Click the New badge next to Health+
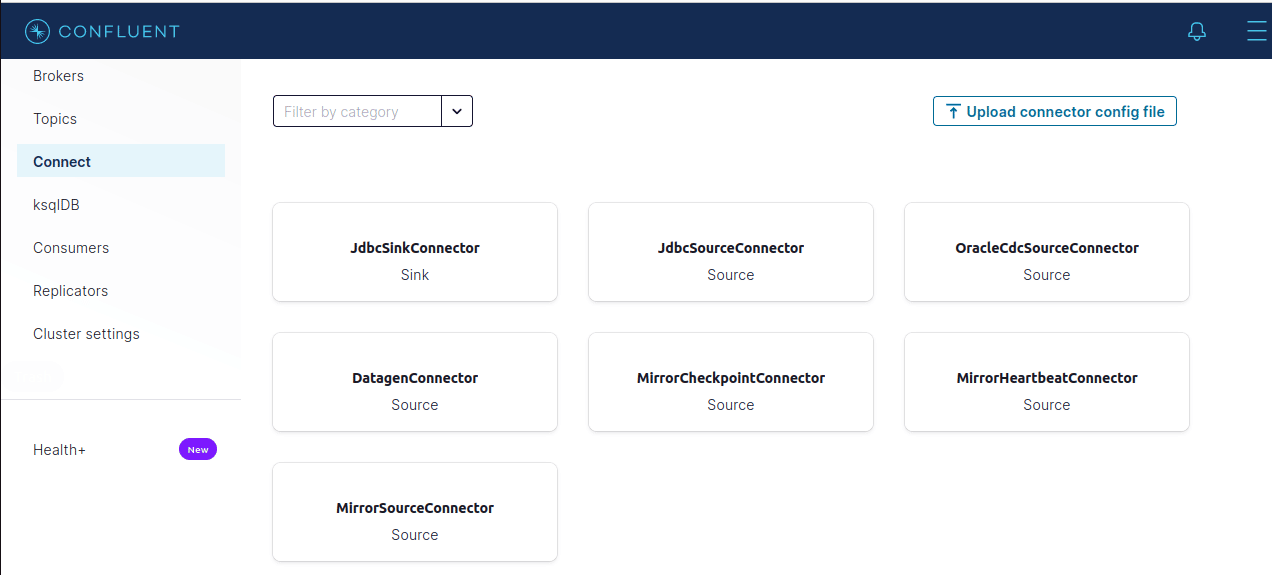 click(198, 450)
